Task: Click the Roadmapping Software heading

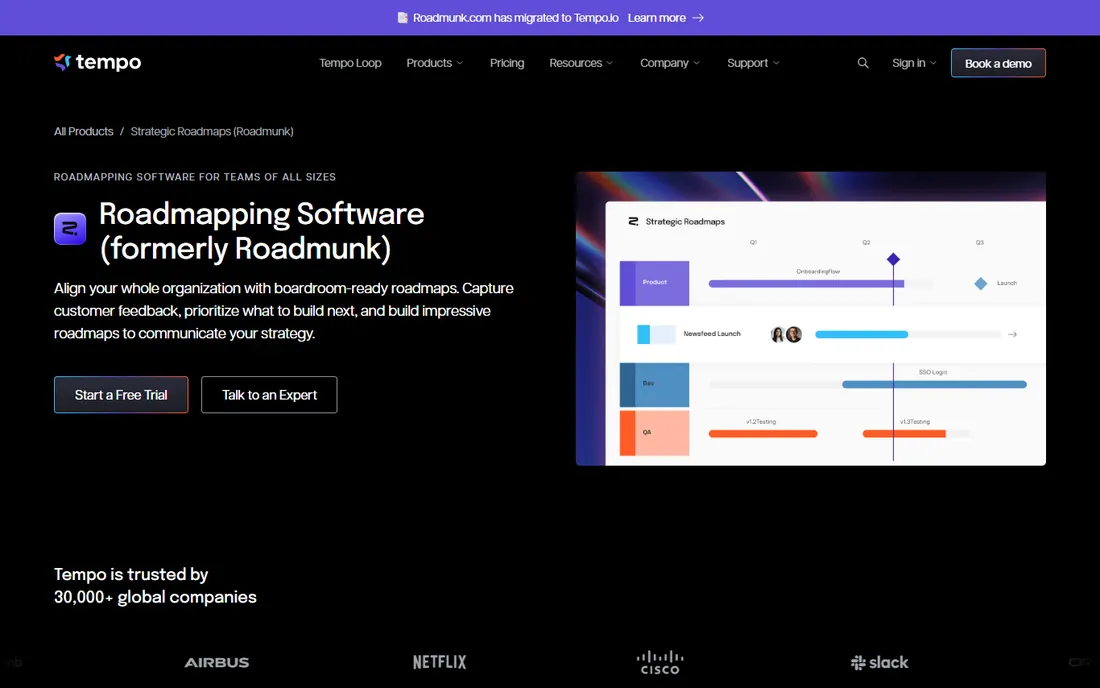Action: 262,231
